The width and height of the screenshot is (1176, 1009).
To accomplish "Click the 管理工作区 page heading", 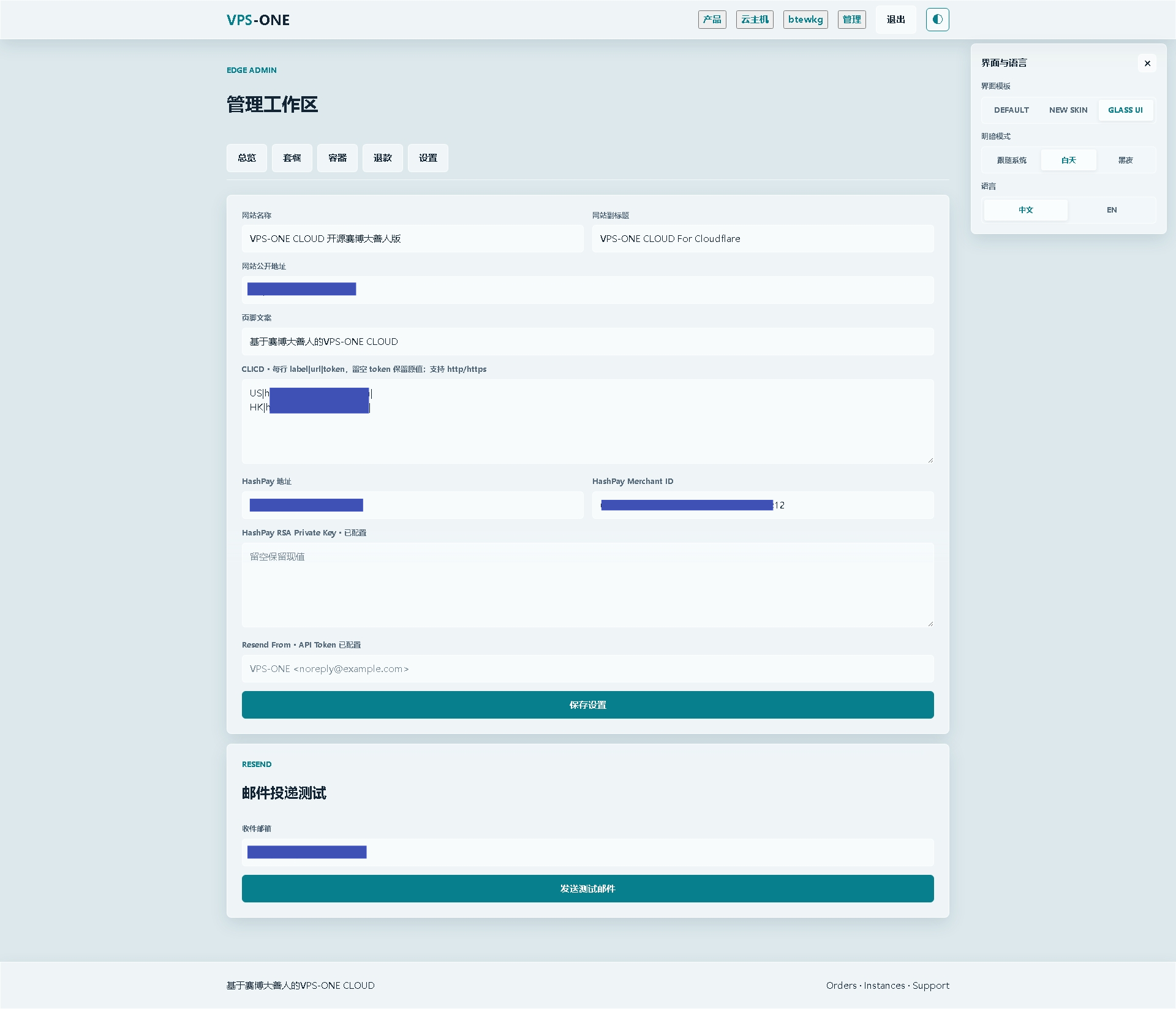I will coord(273,105).
